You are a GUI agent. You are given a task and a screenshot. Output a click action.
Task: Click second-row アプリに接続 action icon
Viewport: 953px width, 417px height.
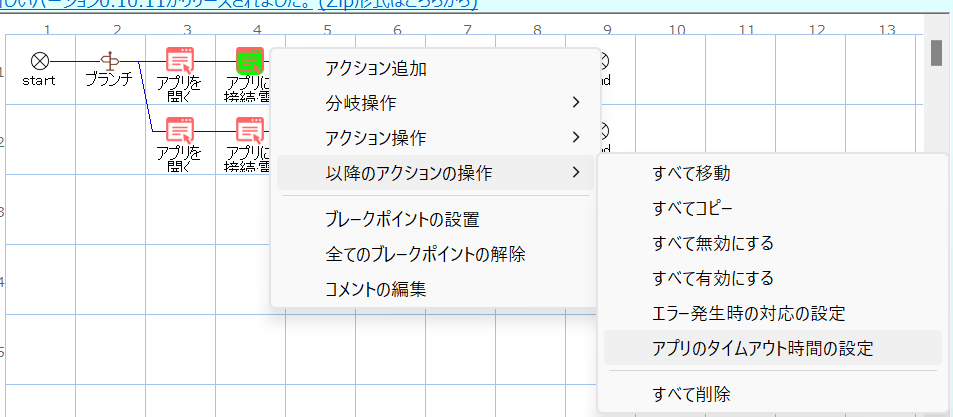point(249,131)
